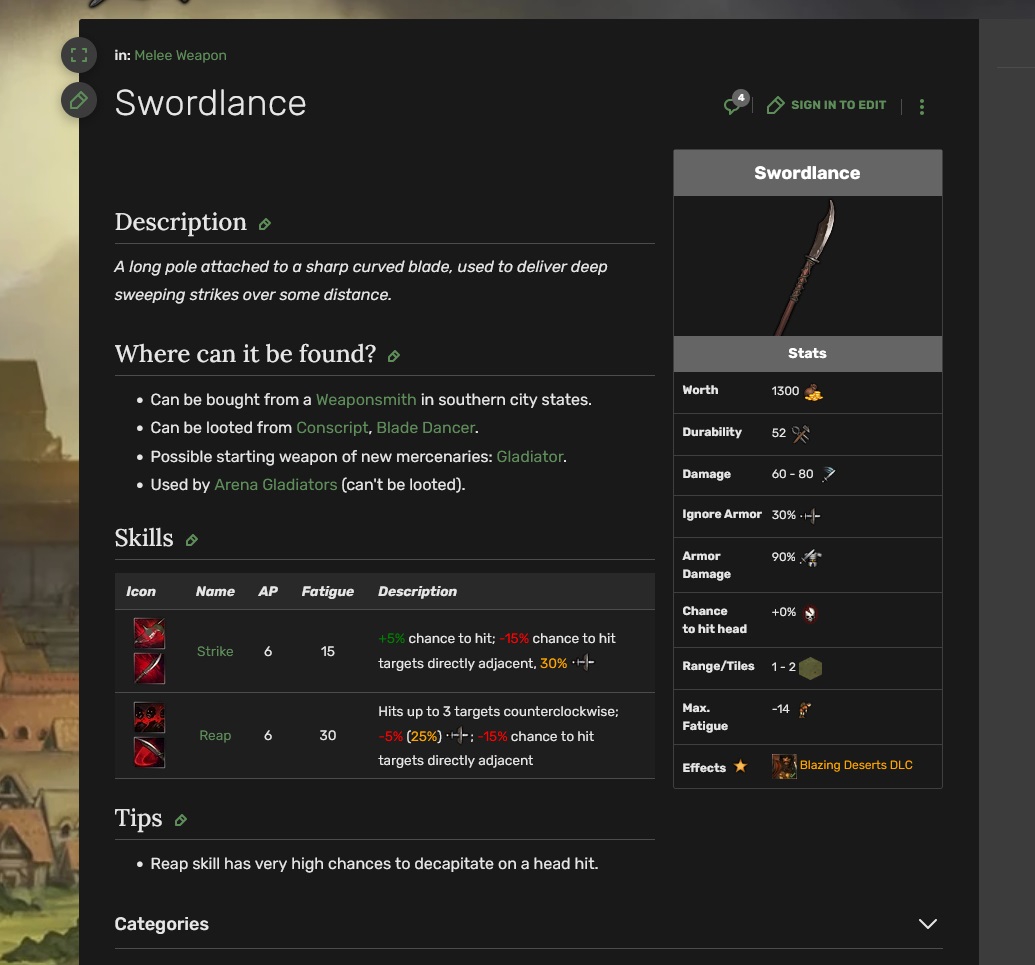Click the Strike skill name link
The image size is (1035, 965).
[215, 651]
